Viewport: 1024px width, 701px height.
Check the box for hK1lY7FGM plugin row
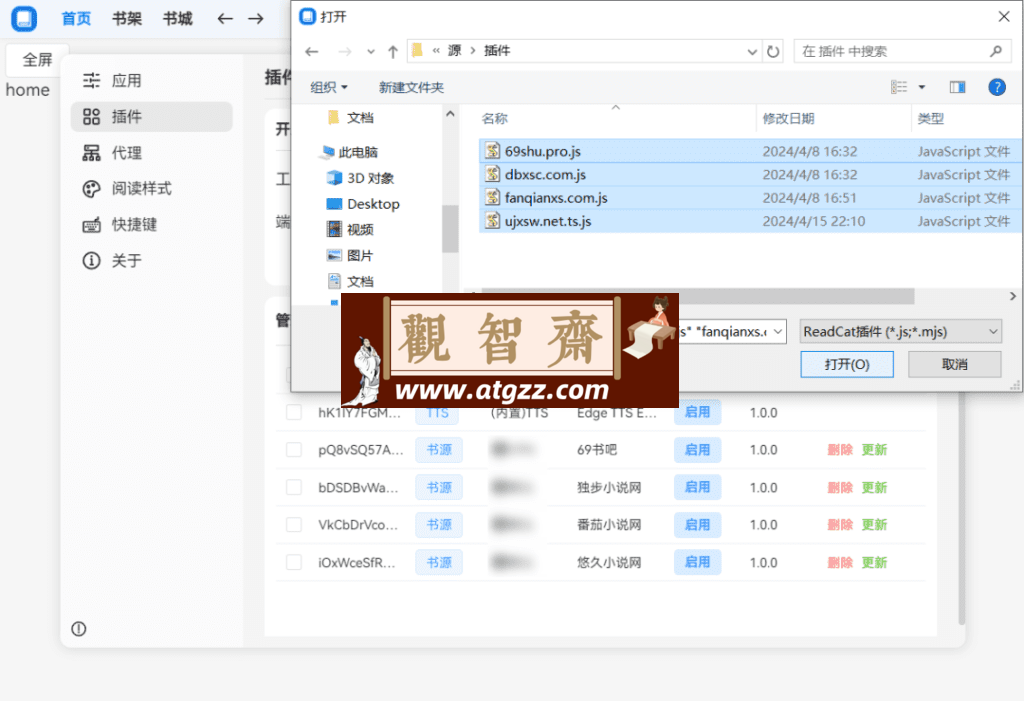click(294, 412)
